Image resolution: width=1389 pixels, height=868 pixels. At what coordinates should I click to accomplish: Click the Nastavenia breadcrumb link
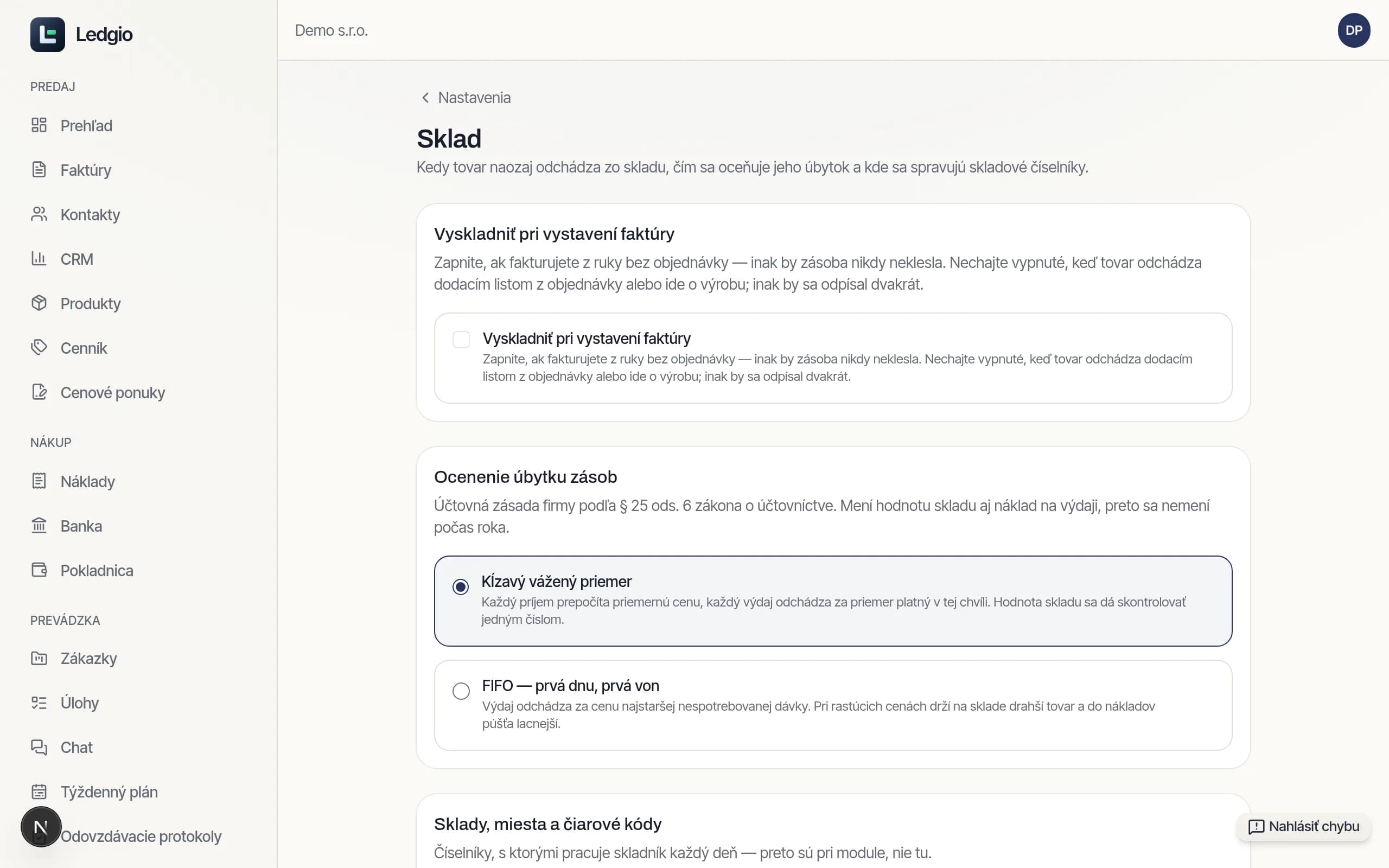coord(474,98)
